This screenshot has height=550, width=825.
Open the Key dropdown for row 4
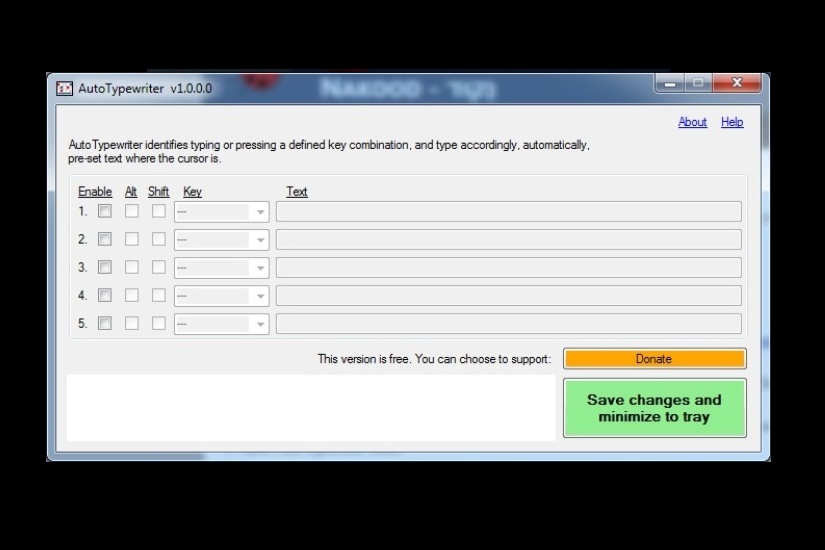coord(222,296)
